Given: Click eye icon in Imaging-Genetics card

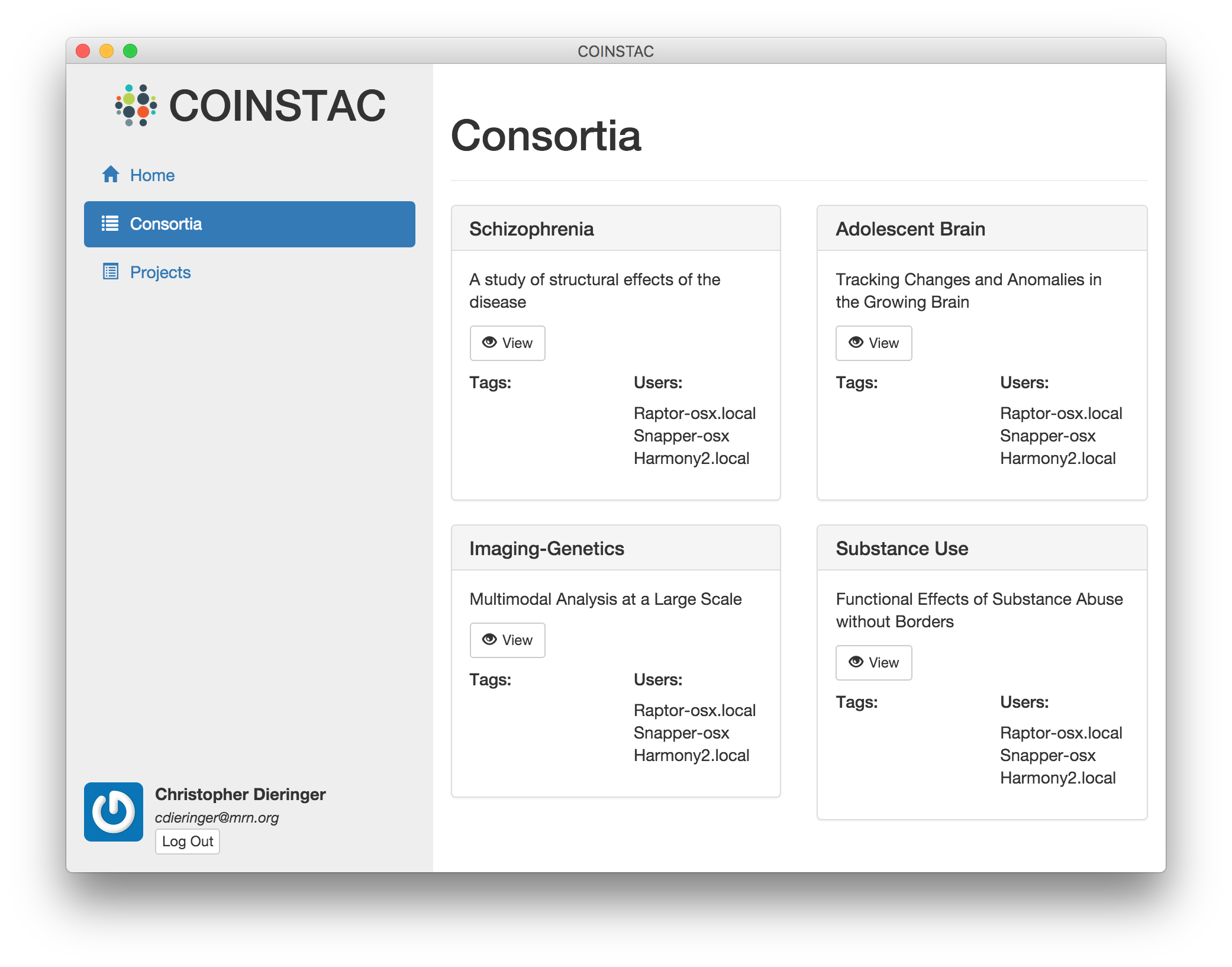Looking at the screenshot, I should 489,640.
